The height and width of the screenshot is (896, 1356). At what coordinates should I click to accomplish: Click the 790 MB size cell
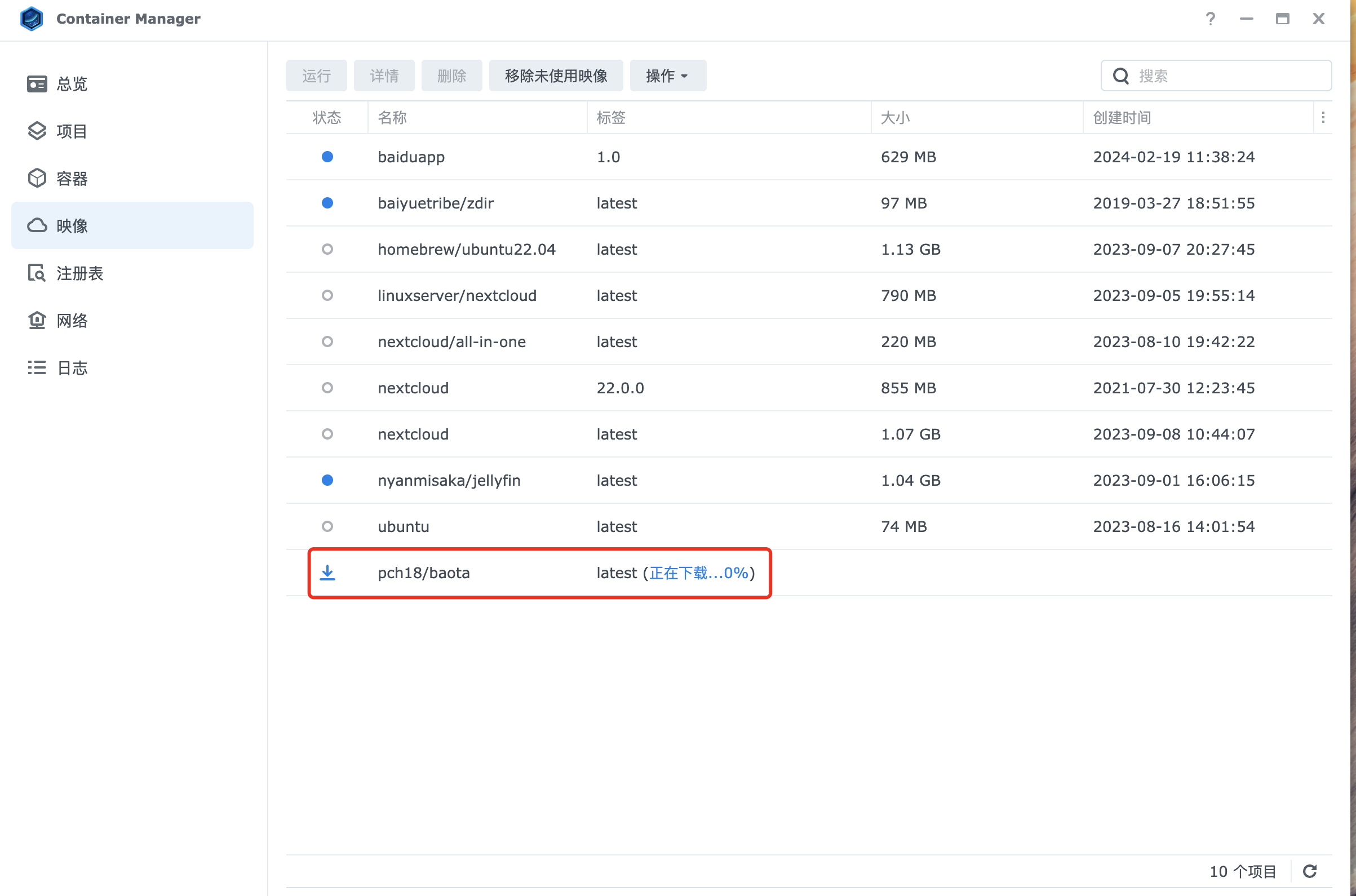(909, 296)
